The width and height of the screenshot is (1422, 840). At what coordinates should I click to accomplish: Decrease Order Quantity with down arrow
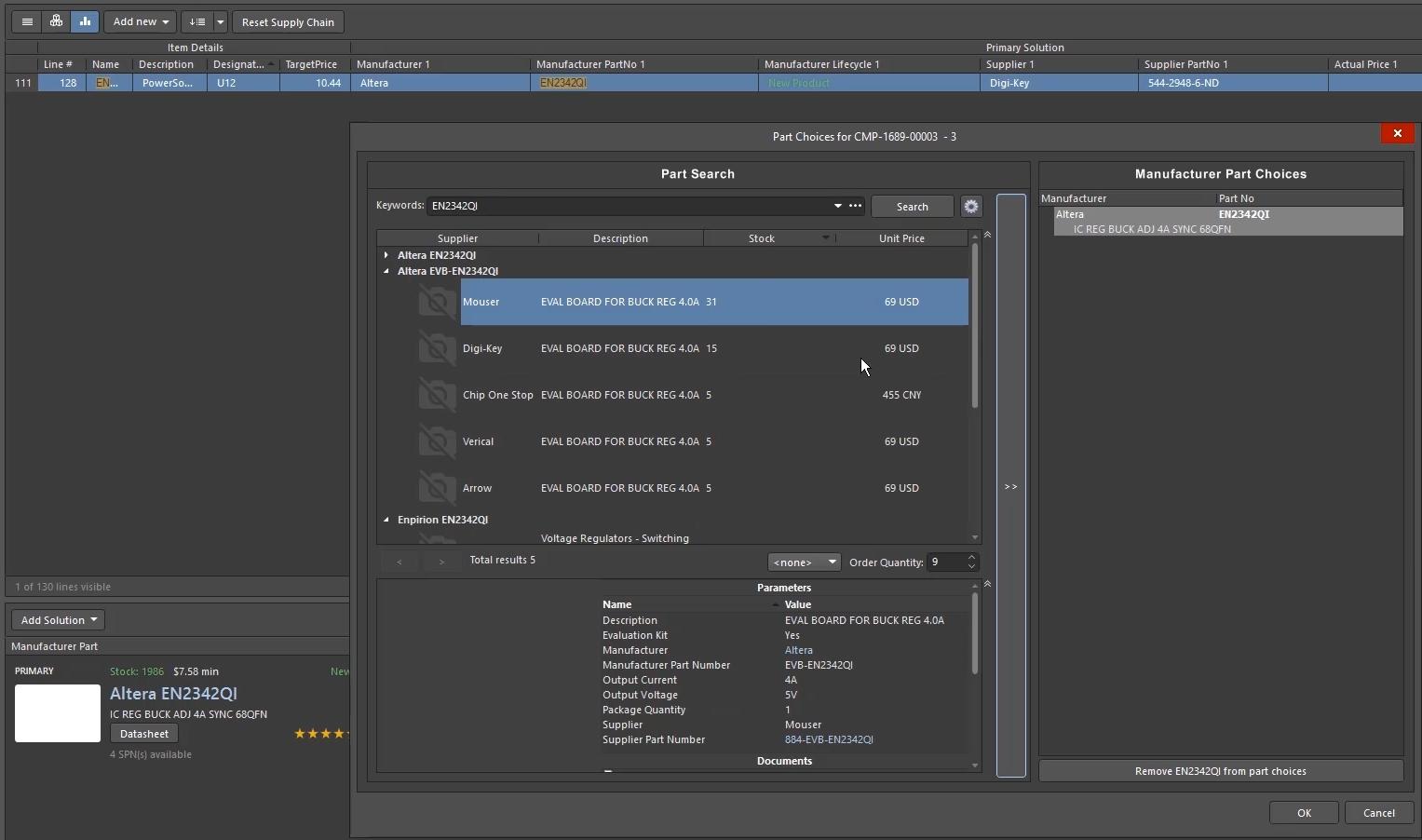971,567
